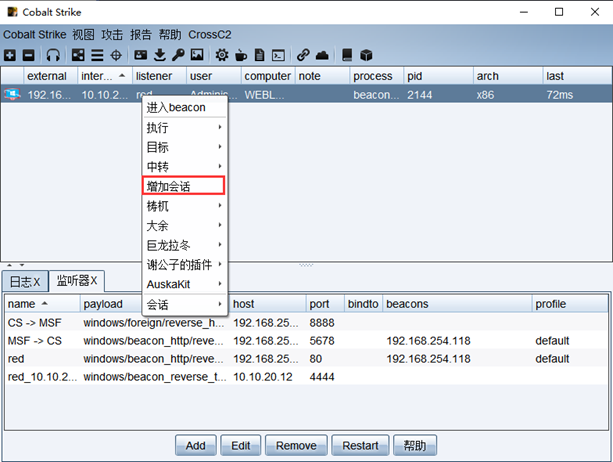Open the Cobalt Strike menu

click(x=35, y=35)
